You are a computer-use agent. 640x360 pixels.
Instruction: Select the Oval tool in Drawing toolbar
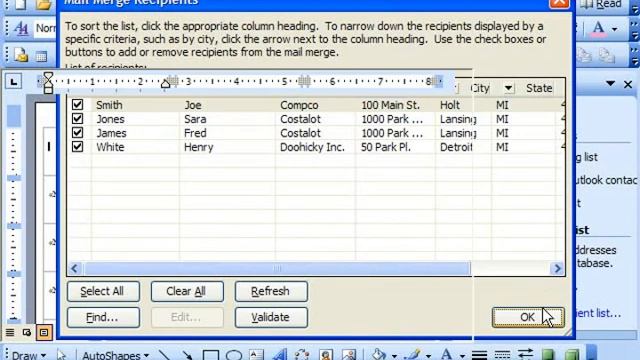pyautogui.click(x=234, y=355)
